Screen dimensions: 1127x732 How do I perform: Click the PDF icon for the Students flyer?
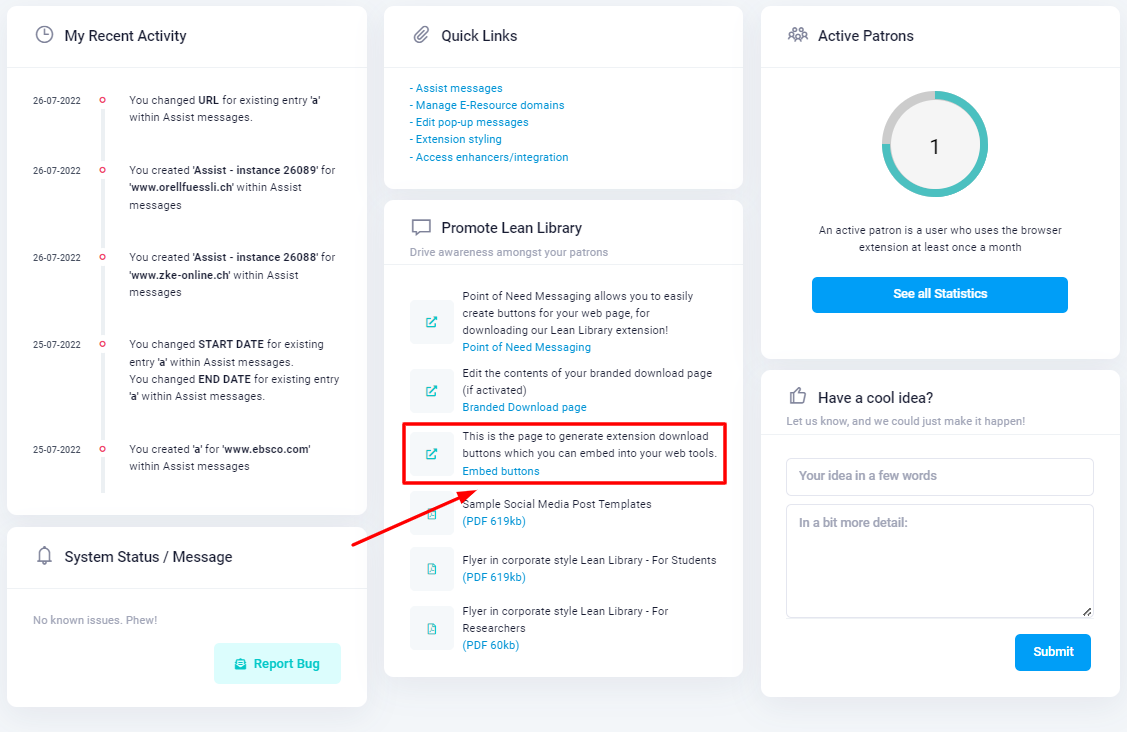(433, 569)
